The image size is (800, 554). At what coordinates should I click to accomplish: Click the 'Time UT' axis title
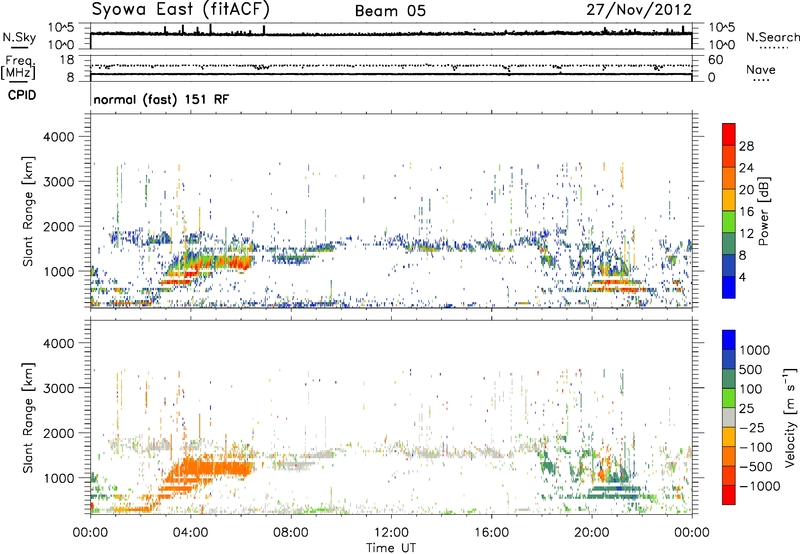coord(391,548)
